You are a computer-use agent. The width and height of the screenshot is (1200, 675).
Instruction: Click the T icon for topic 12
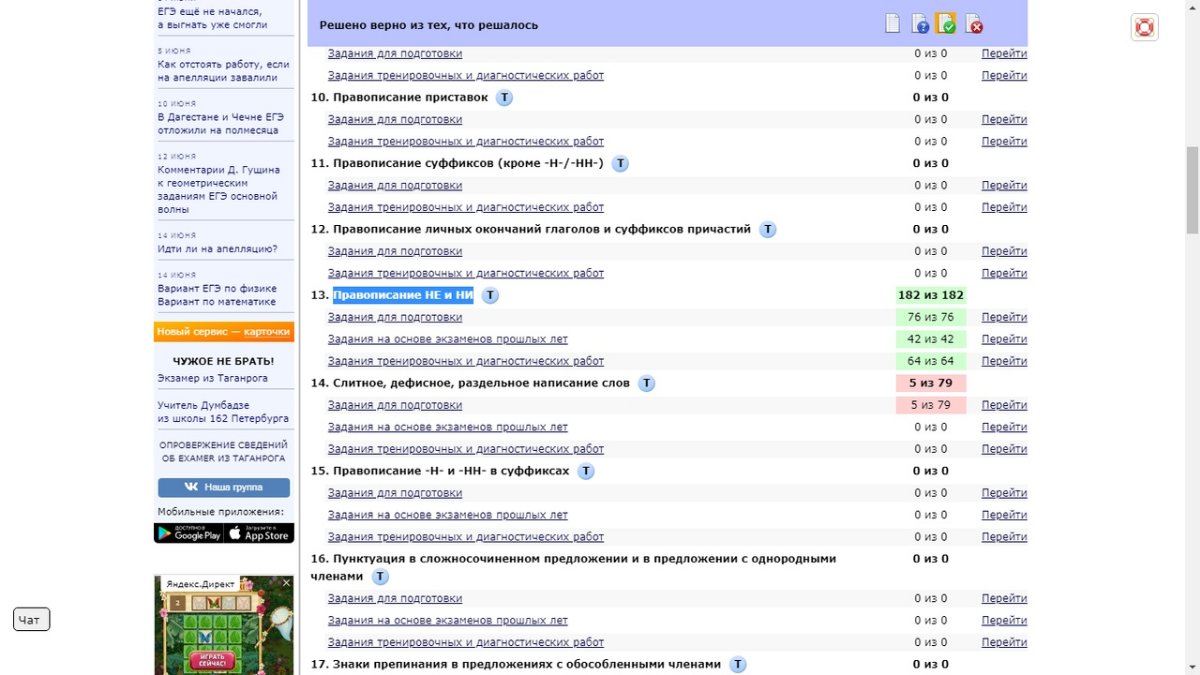(768, 229)
